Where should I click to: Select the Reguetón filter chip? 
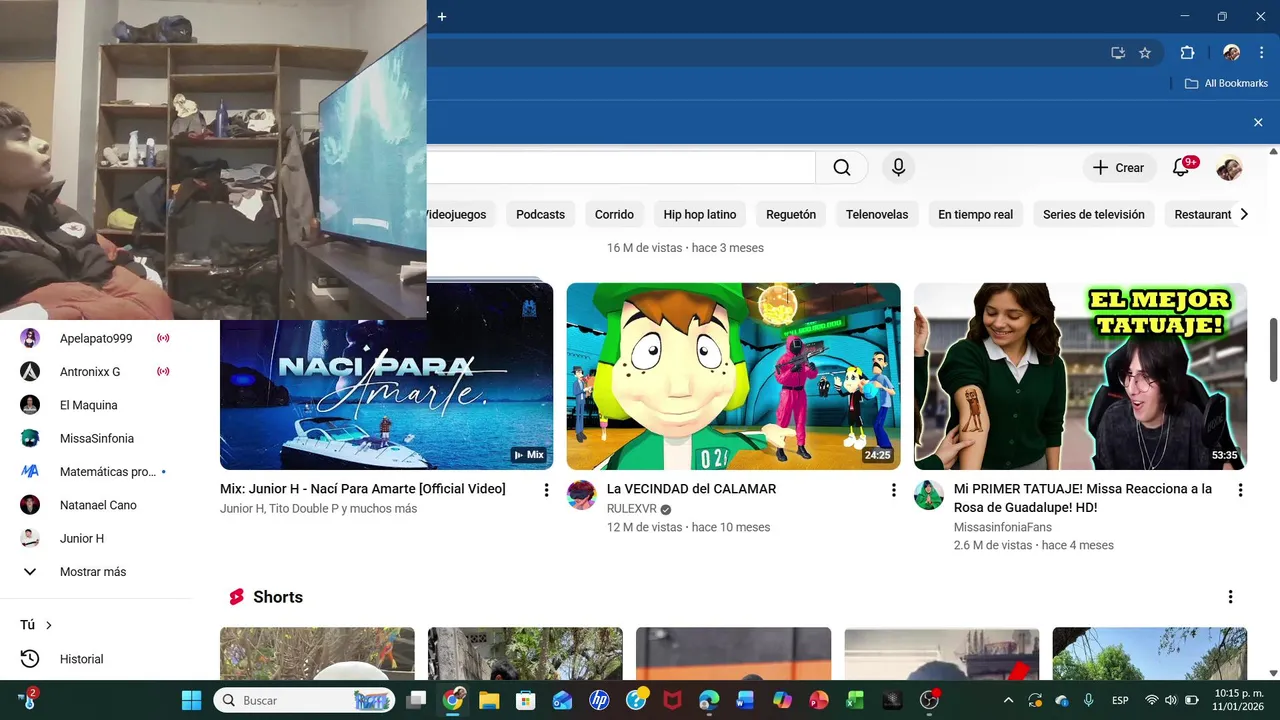pos(791,214)
